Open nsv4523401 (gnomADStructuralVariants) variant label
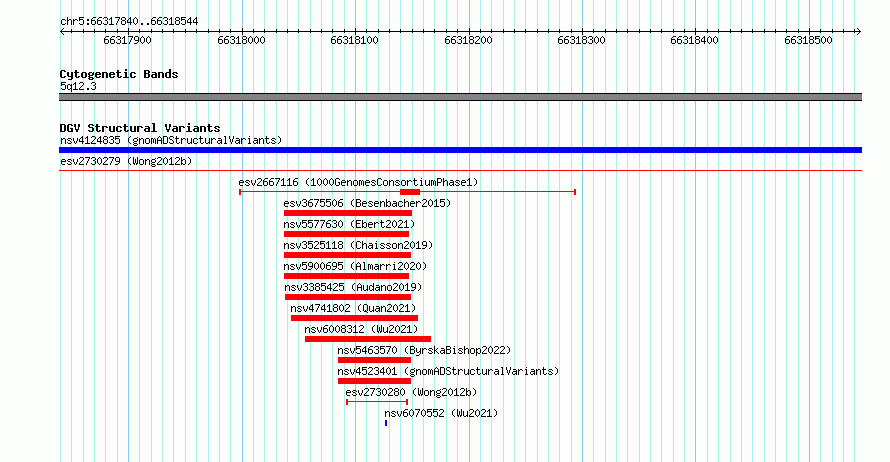The height and width of the screenshot is (462, 890). click(x=448, y=371)
